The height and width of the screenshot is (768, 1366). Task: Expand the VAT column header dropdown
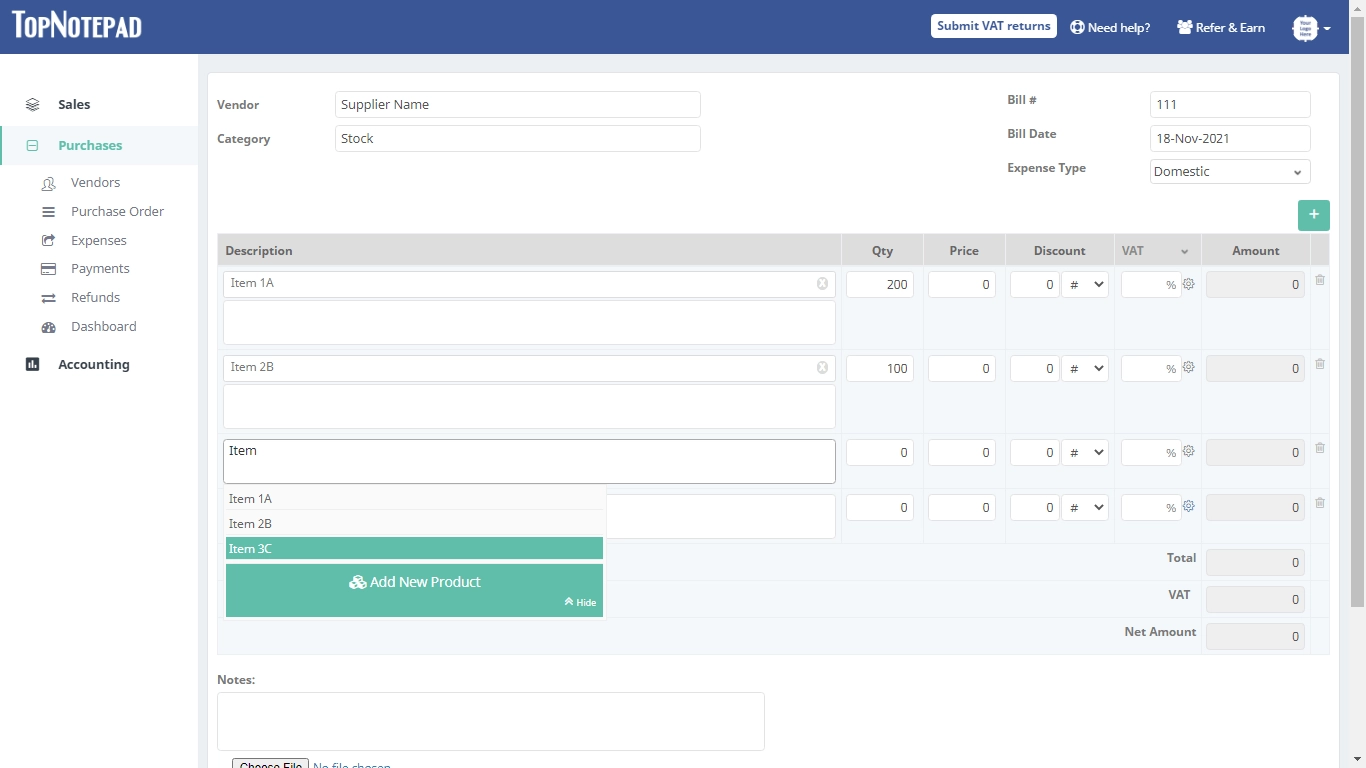coord(1186,250)
